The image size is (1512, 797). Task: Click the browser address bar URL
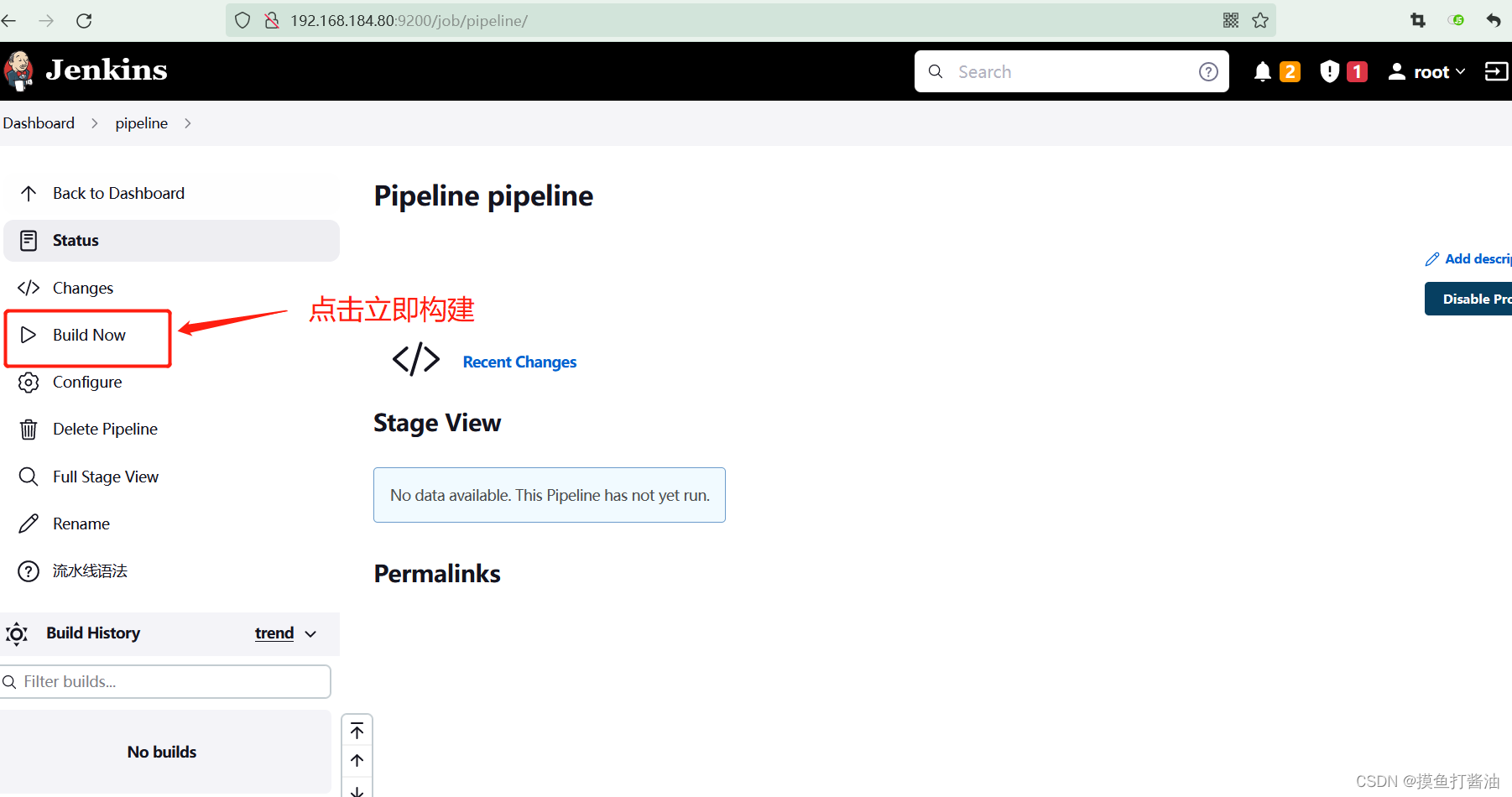coord(409,21)
